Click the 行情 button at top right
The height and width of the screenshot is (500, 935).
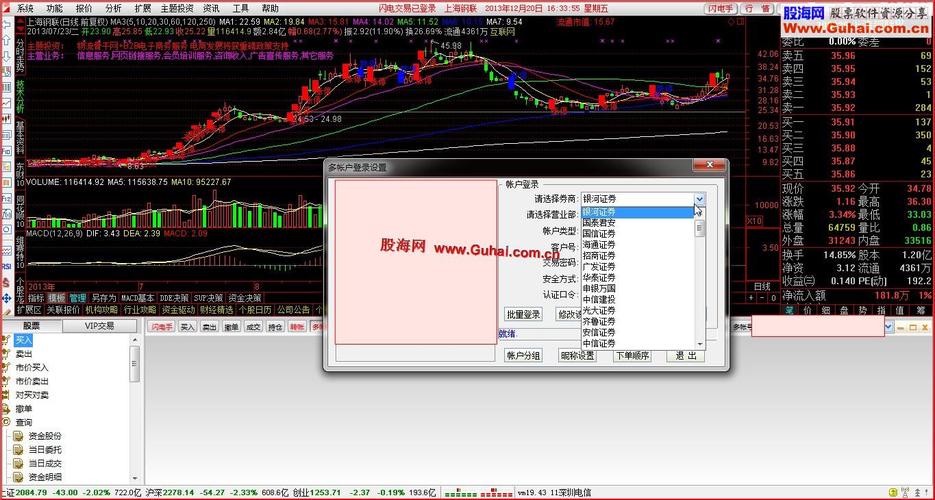click(x=757, y=8)
